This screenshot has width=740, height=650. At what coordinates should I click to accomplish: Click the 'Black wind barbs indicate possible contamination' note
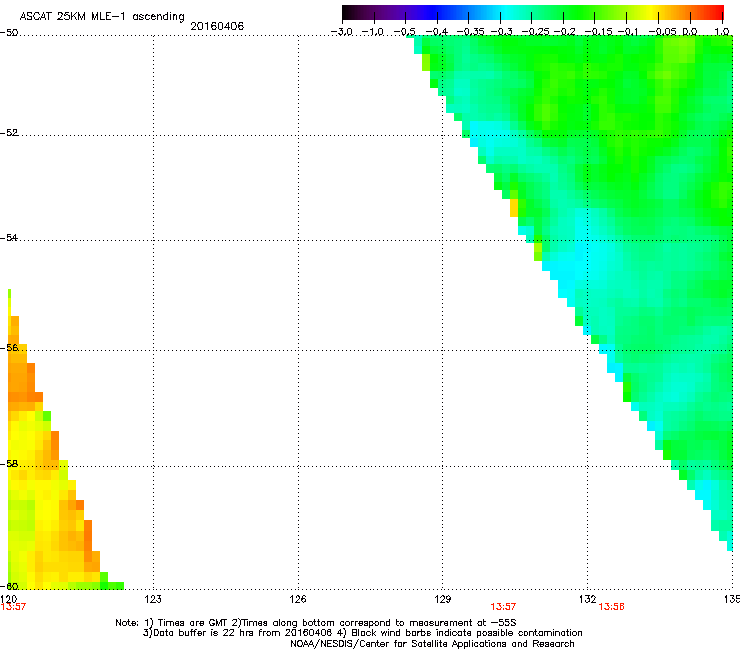point(467,633)
